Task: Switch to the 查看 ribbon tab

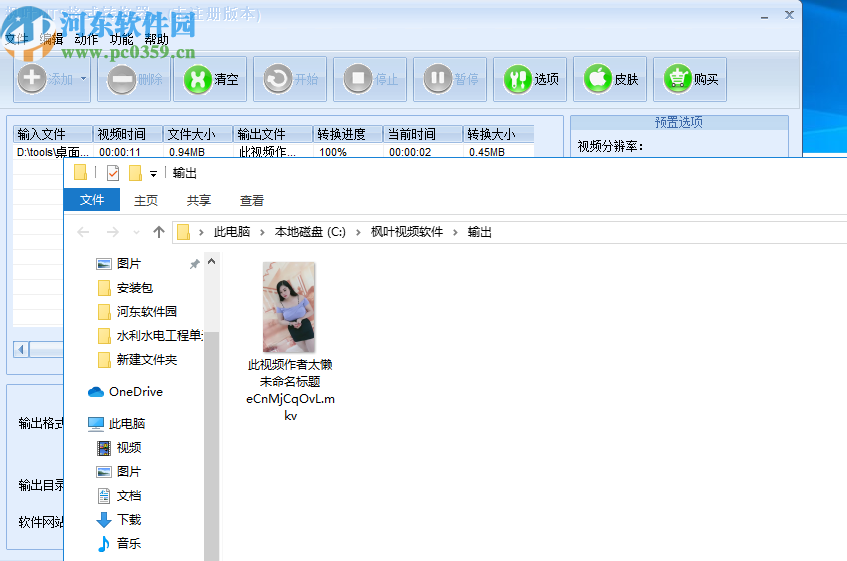Action: [x=252, y=200]
